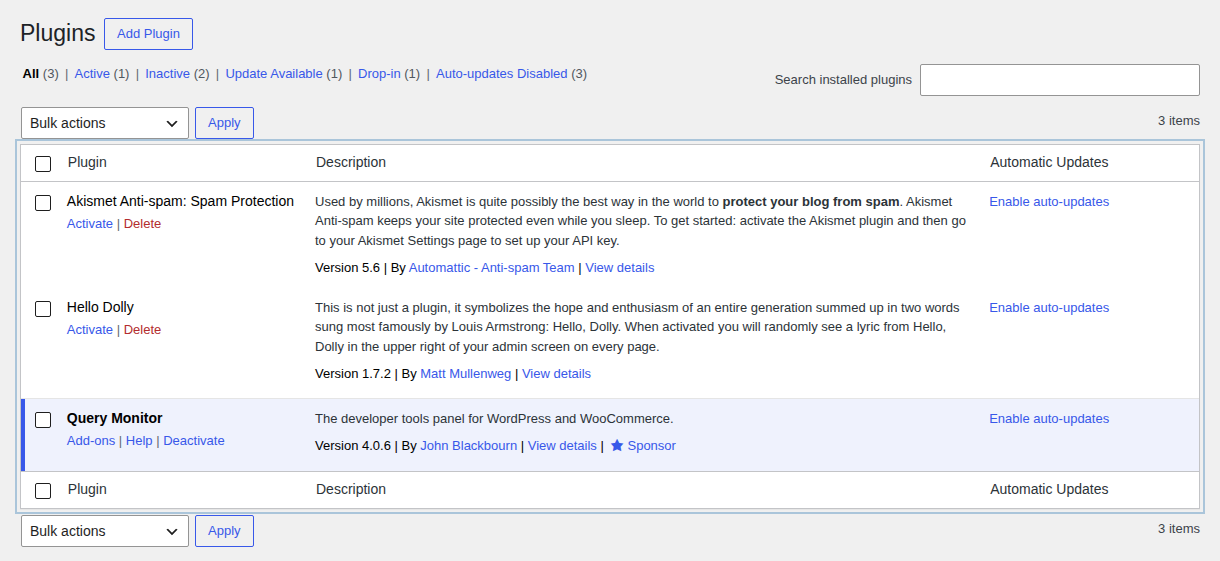Filter by Update Available plugins
The image size is (1220, 561).
point(274,74)
